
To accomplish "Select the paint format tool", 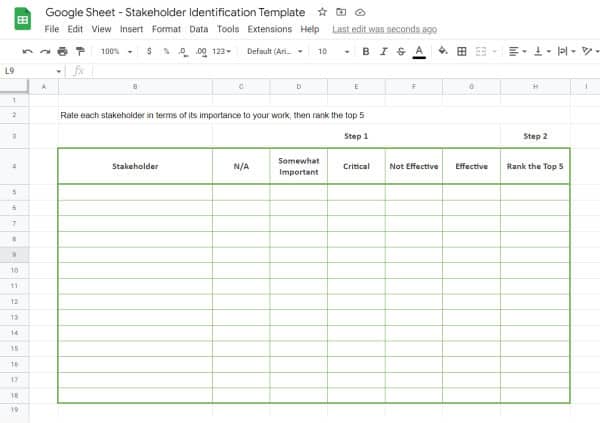I will (79, 51).
